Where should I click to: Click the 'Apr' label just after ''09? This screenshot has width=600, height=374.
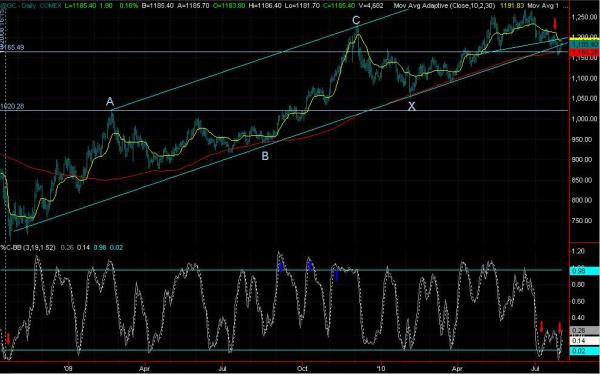pyautogui.click(x=144, y=369)
